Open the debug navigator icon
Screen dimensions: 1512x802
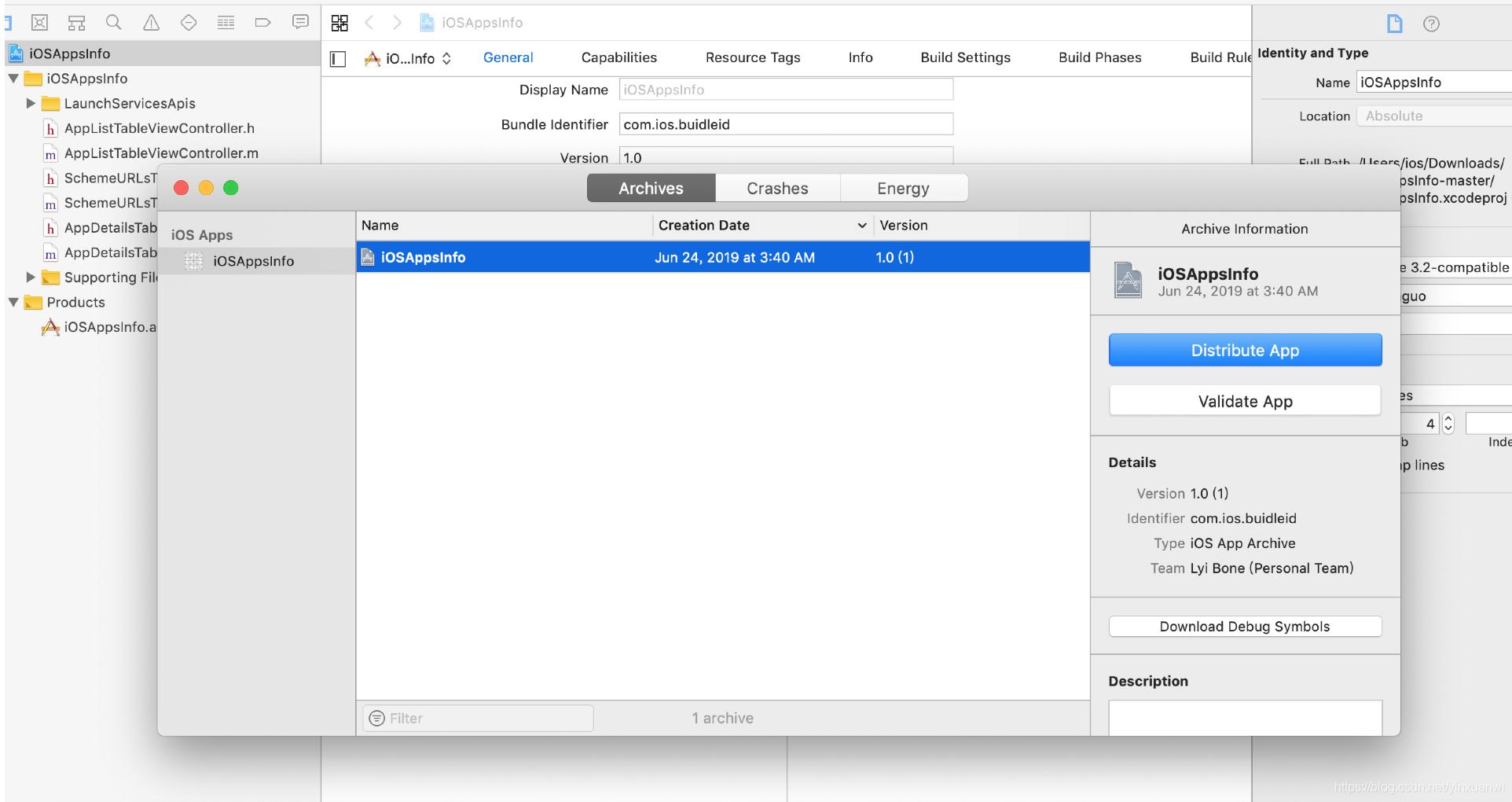coord(226,23)
